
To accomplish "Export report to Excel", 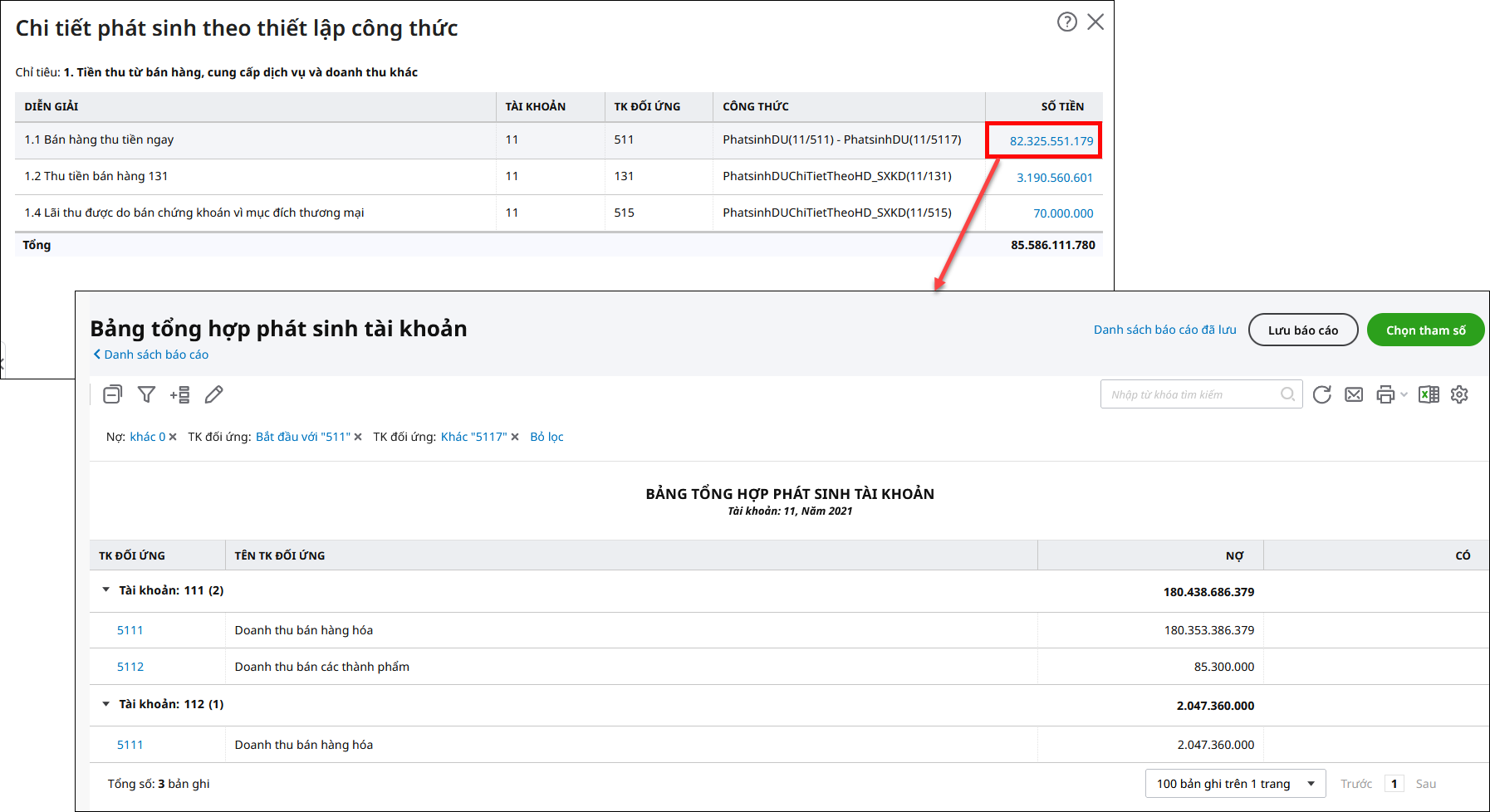I will (1429, 394).
